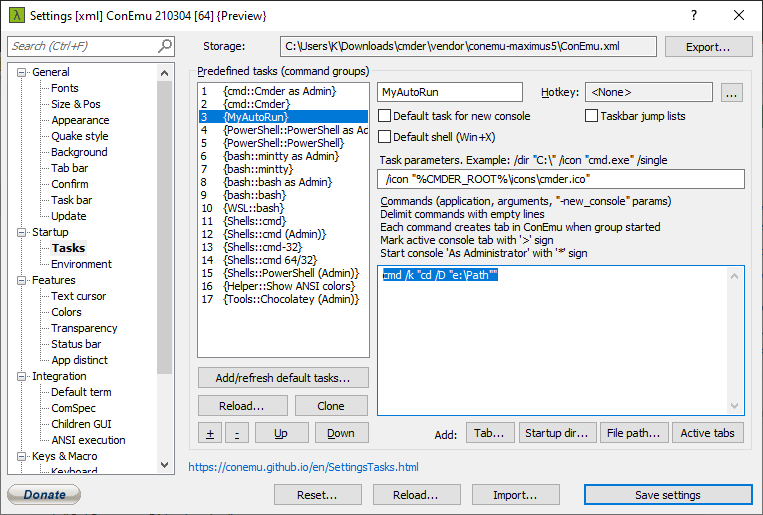Enable Default task for new console
Image resolution: width=763 pixels, height=515 pixels.
point(385,116)
